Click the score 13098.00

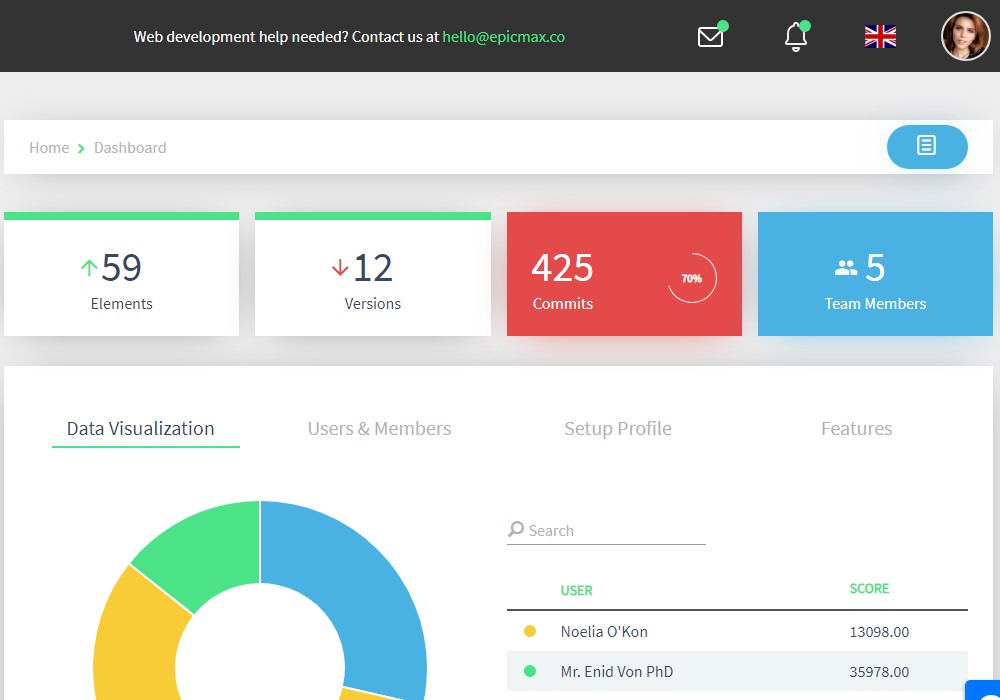click(x=879, y=632)
